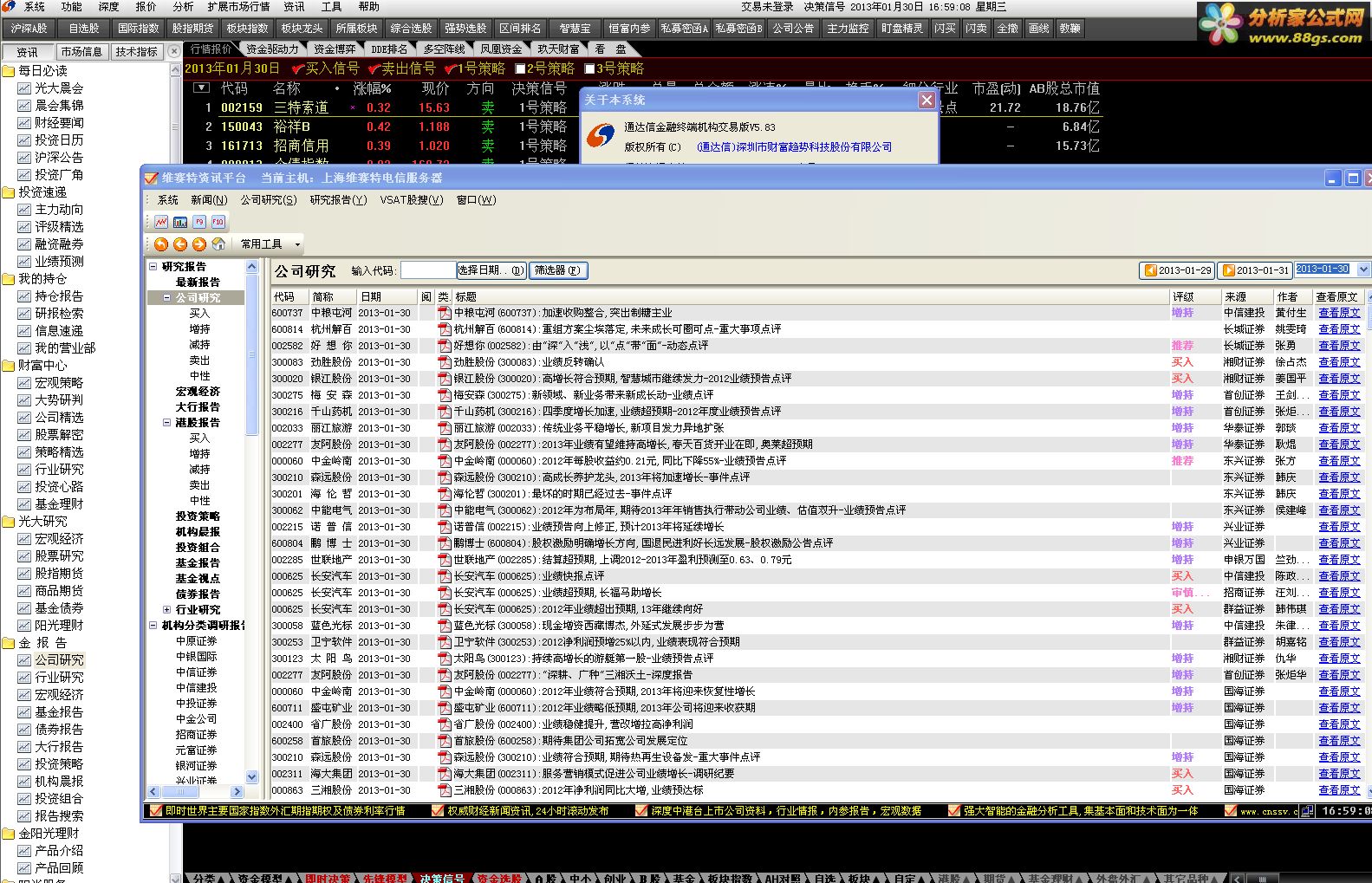The width and height of the screenshot is (1372, 883).
Task: Select 中原证券 in the tree
Action: (196, 641)
